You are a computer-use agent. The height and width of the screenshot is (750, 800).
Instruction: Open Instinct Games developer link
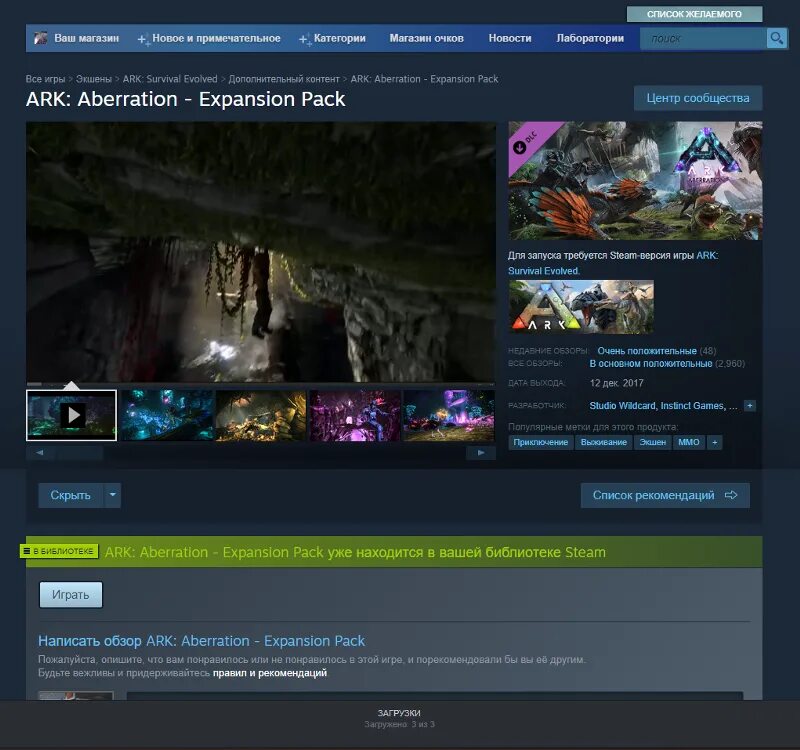692,406
